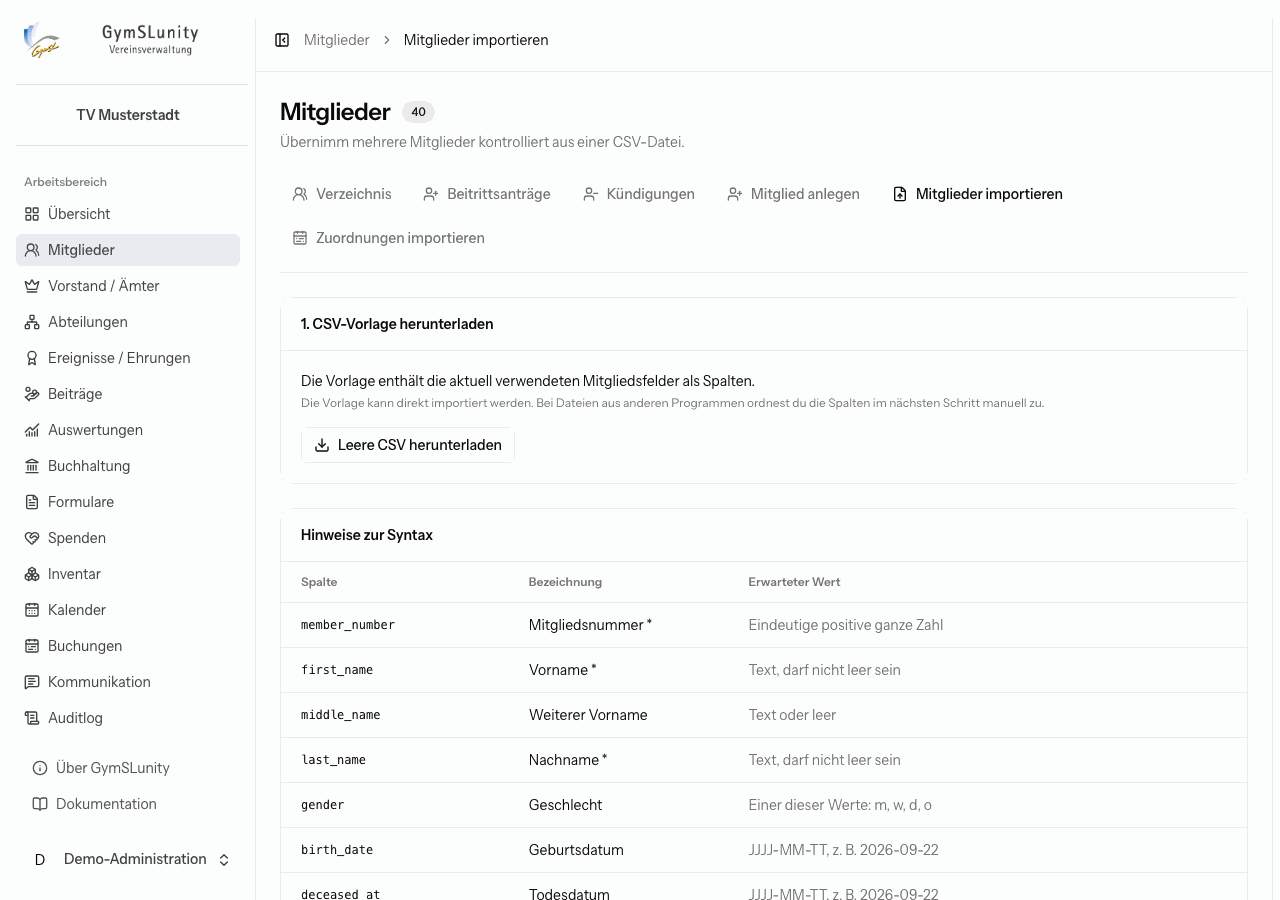Click the Kommunikation message icon
This screenshot has width=1280, height=900.
(x=32, y=682)
